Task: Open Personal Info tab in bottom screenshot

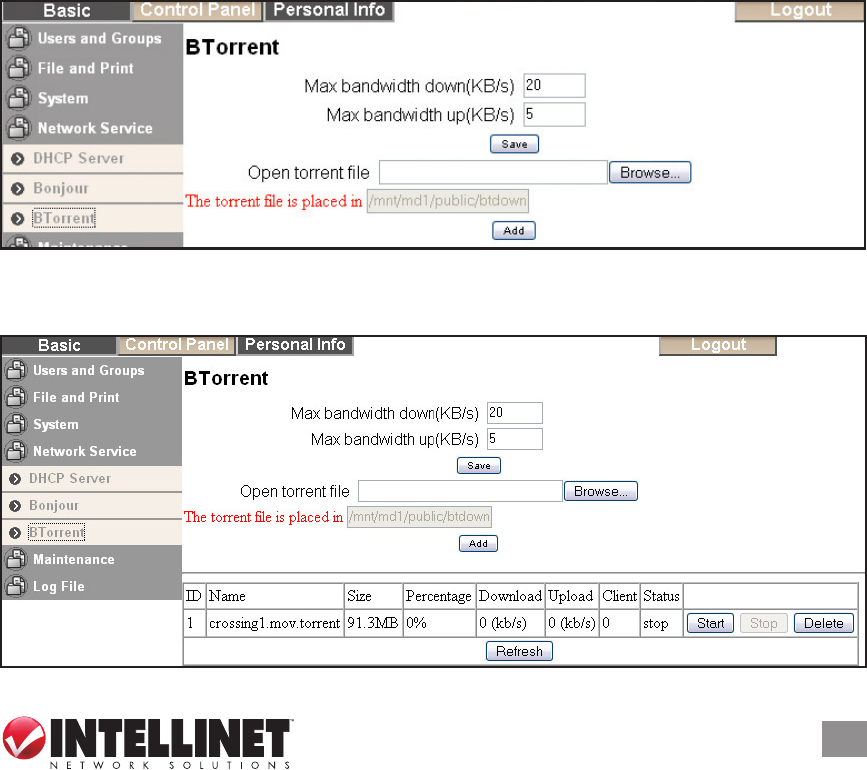Action: pos(295,344)
